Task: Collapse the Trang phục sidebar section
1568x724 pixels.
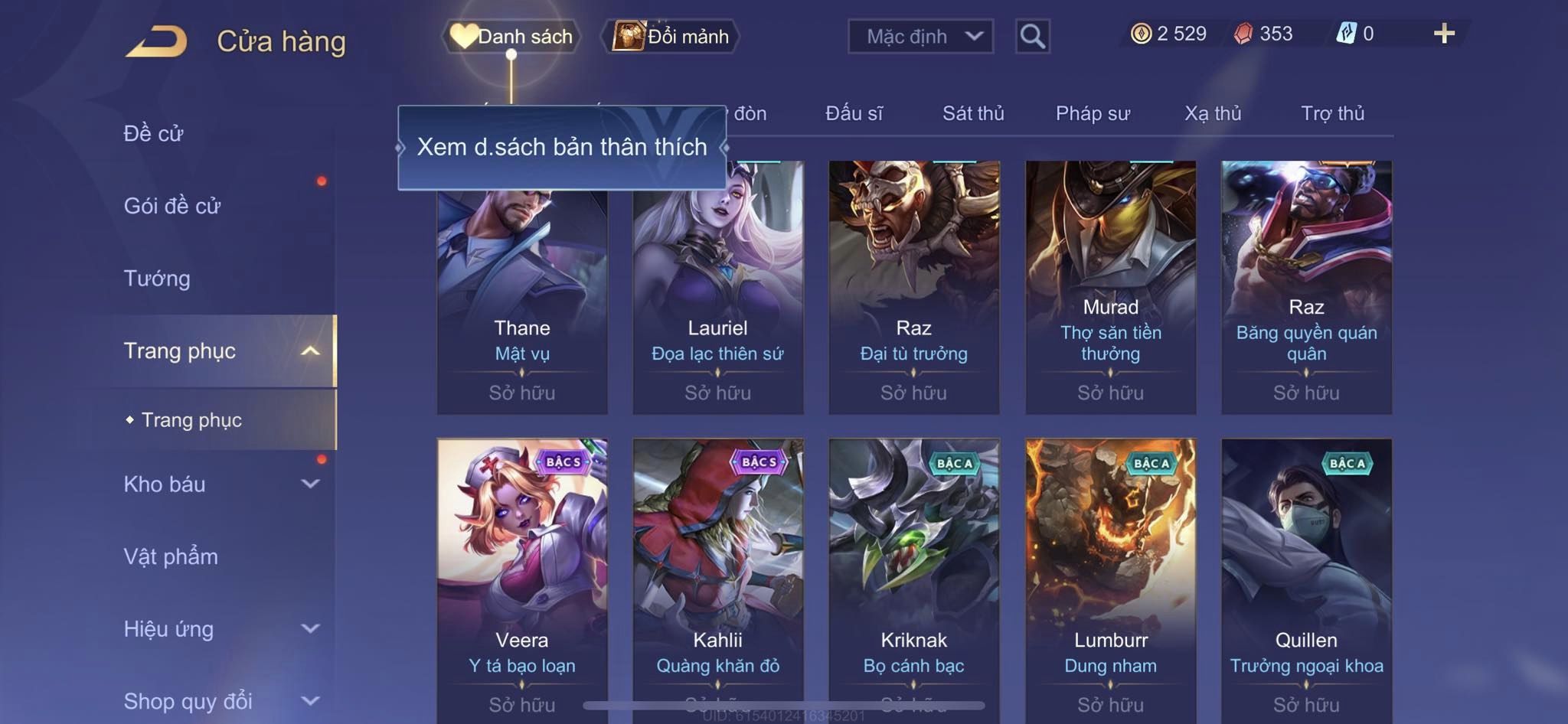Action: click(x=309, y=351)
